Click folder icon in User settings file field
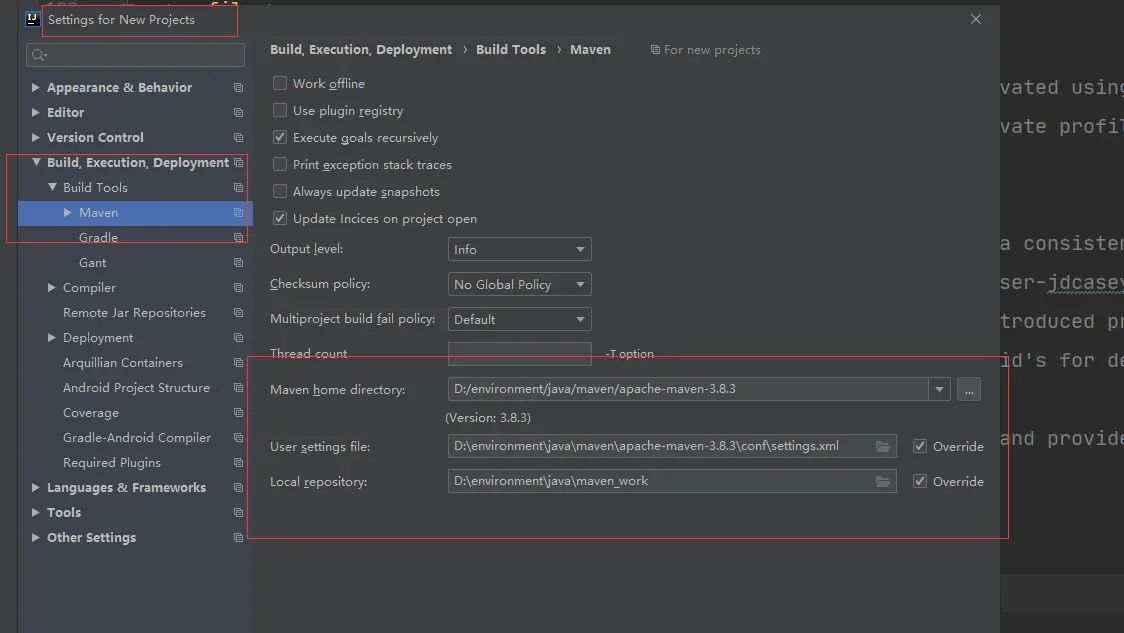This screenshot has height=633, width=1124. (883, 447)
